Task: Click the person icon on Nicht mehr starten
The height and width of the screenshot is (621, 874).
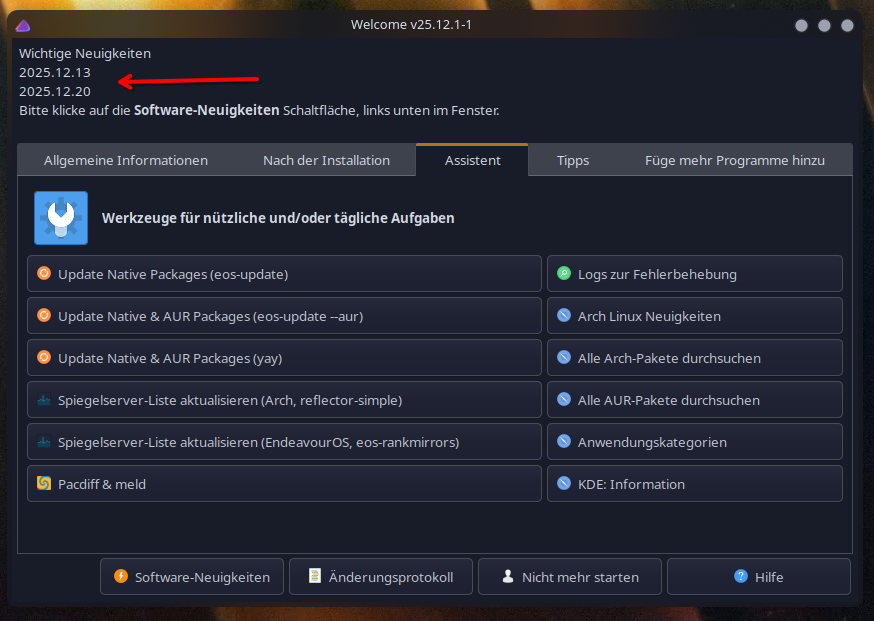Action: point(508,577)
